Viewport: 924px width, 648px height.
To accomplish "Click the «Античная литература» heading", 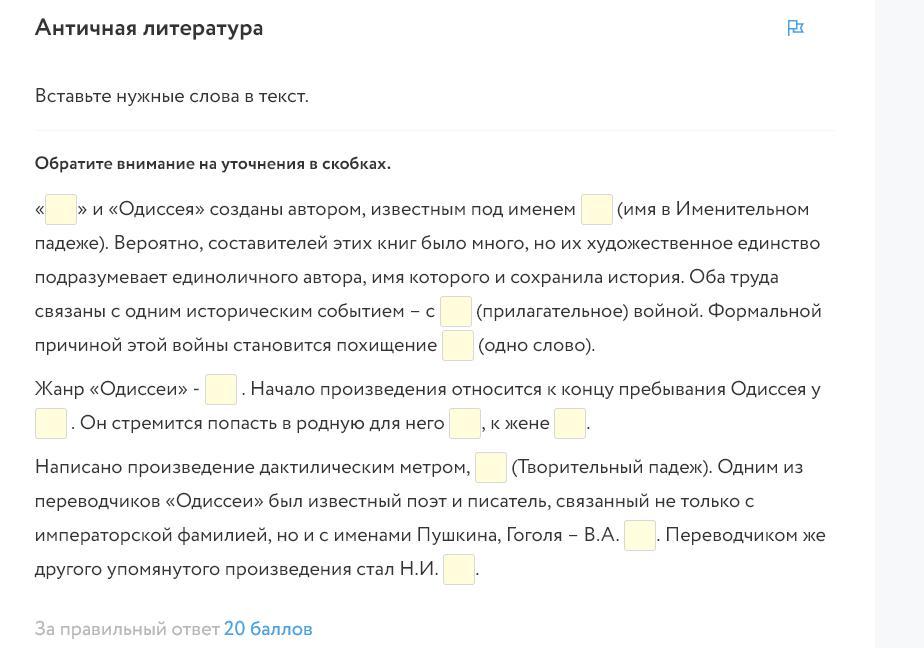I will [x=149, y=28].
